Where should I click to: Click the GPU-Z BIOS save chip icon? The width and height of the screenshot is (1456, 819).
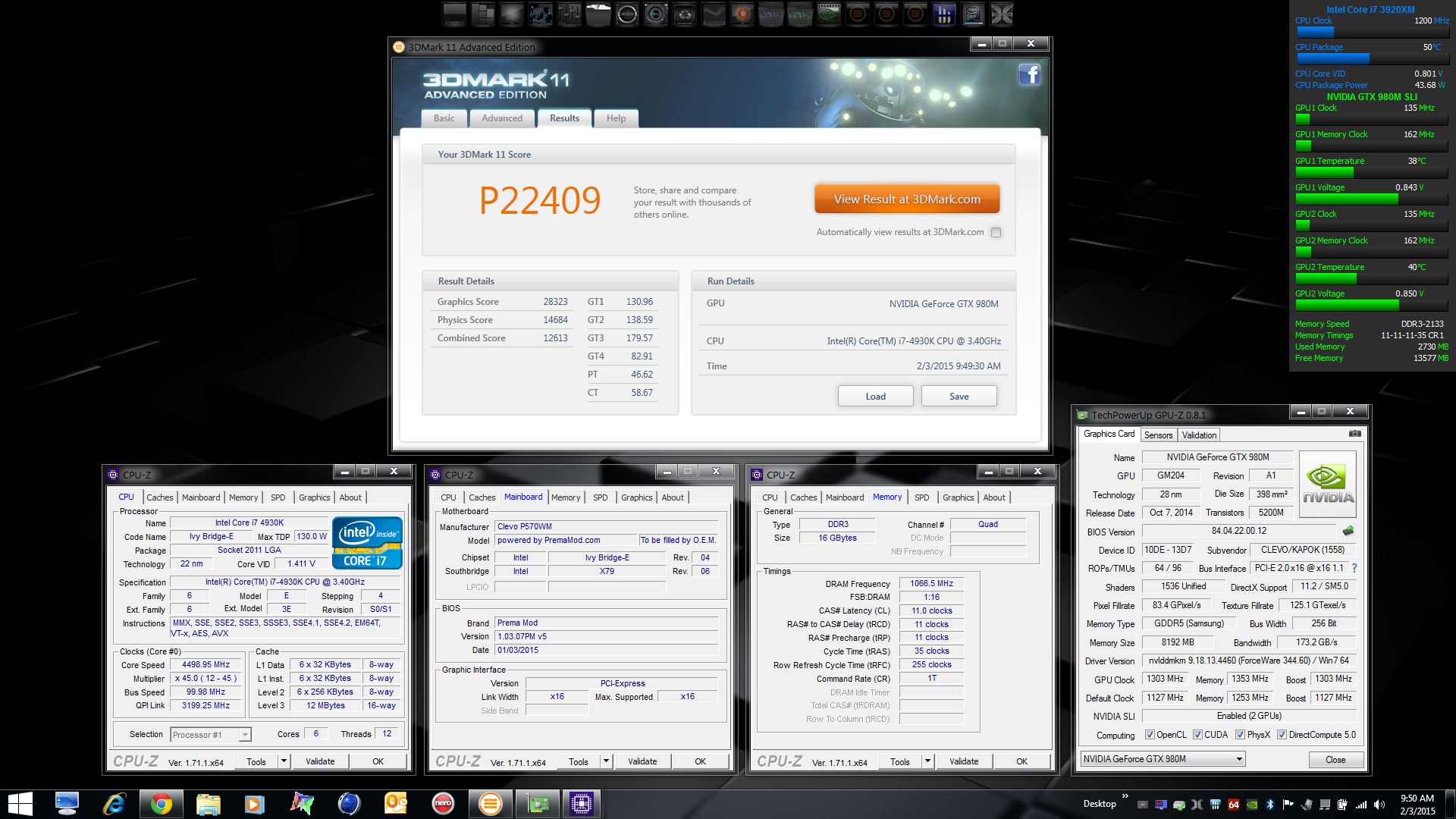[x=1348, y=531]
